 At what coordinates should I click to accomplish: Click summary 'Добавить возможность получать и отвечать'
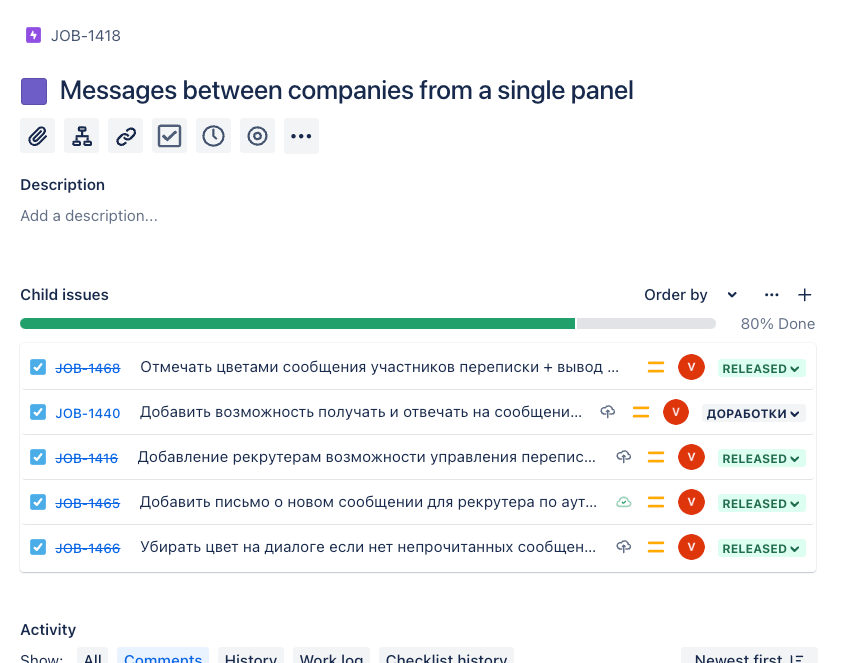pos(361,412)
